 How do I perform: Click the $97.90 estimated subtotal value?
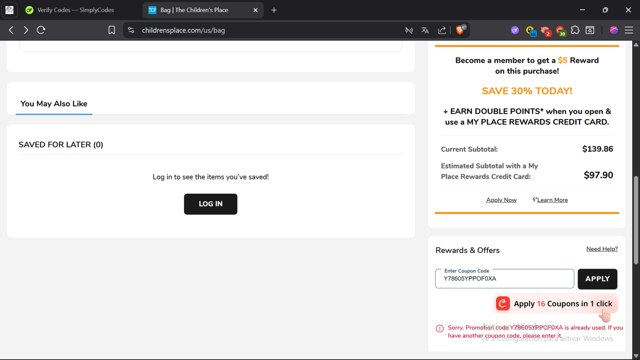(598, 175)
